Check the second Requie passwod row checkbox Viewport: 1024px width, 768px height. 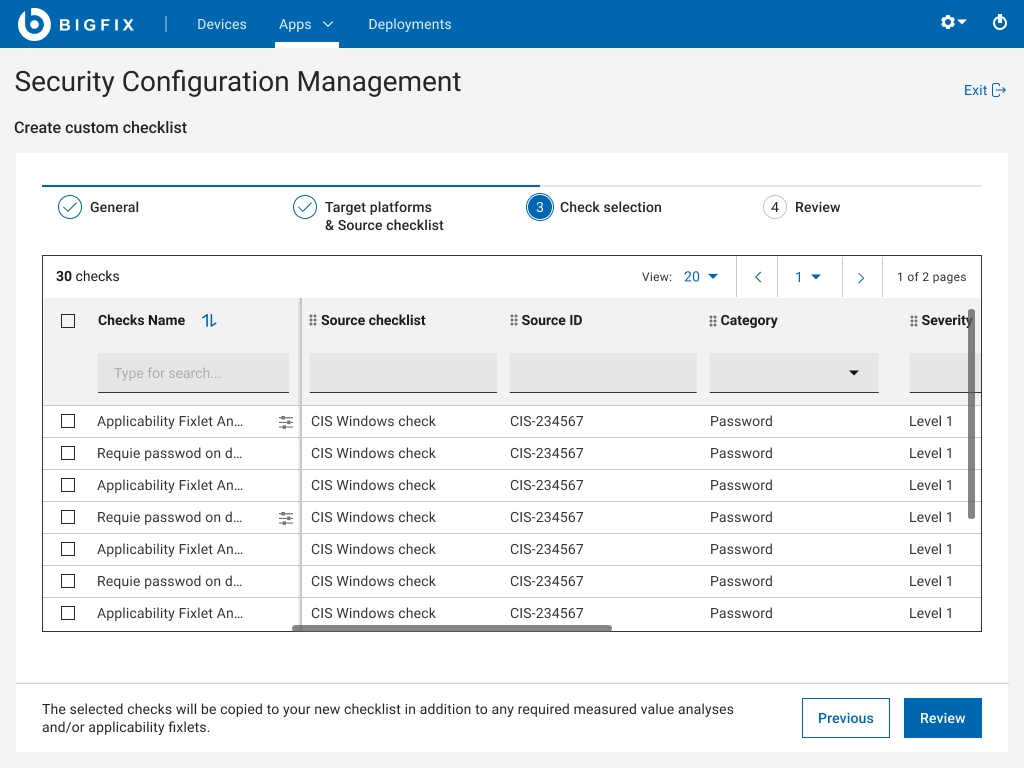(68, 517)
